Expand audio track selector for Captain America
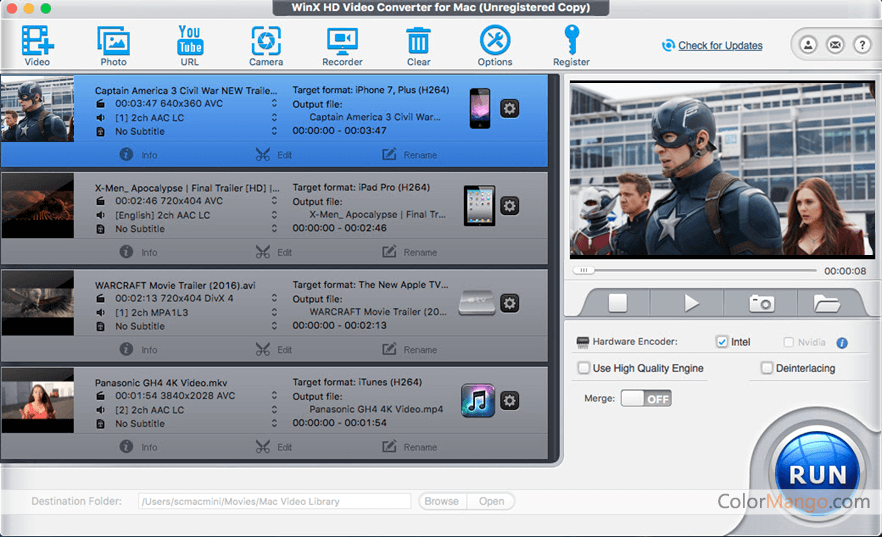The image size is (882, 537). click(x=274, y=117)
